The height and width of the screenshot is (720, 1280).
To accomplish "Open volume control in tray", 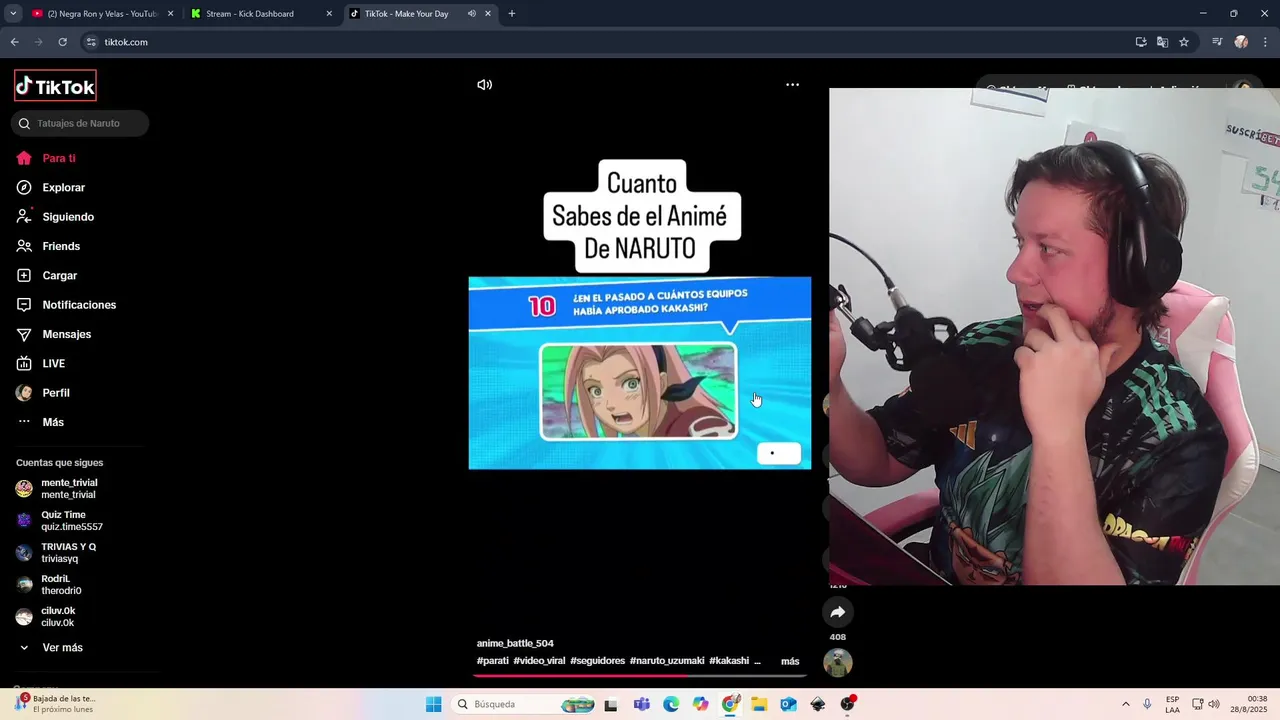I will coord(1214,704).
